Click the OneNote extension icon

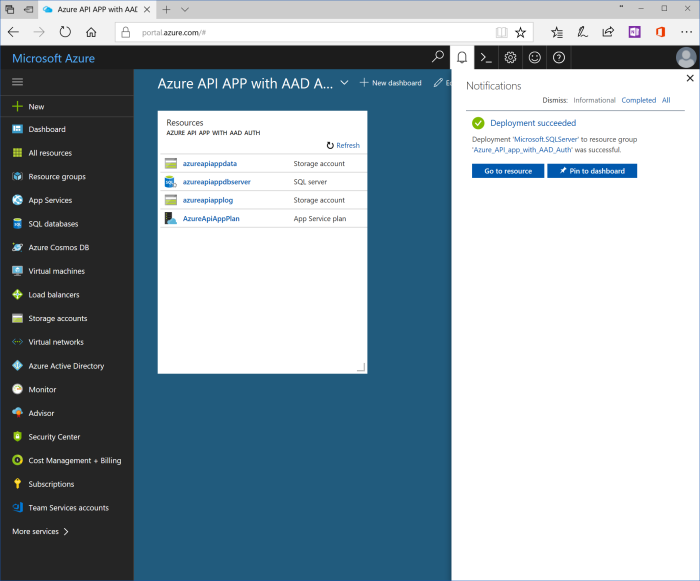634,32
